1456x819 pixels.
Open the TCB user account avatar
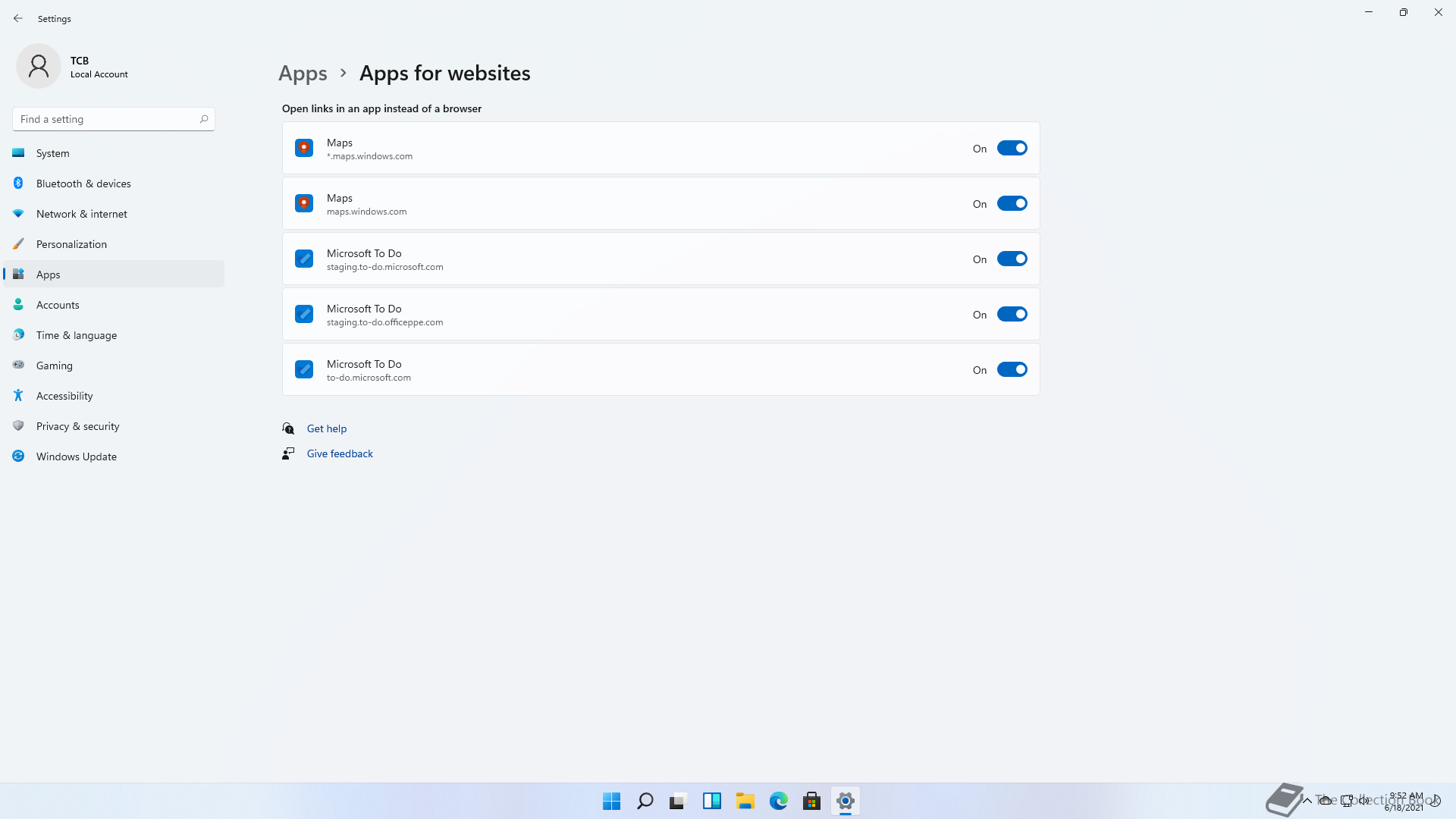coord(39,66)
